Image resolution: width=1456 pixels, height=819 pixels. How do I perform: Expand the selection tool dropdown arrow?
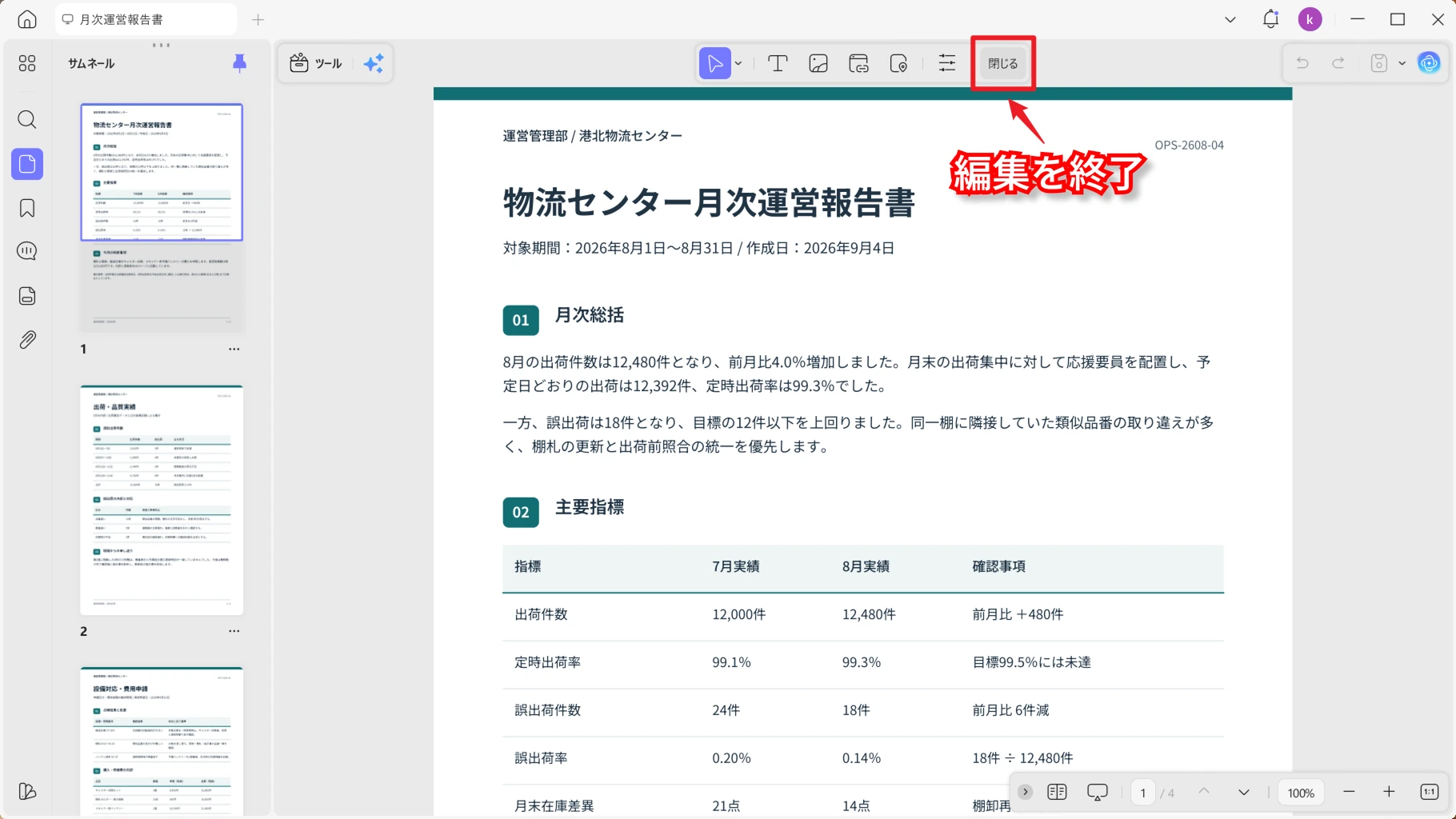tap(738, 63)
